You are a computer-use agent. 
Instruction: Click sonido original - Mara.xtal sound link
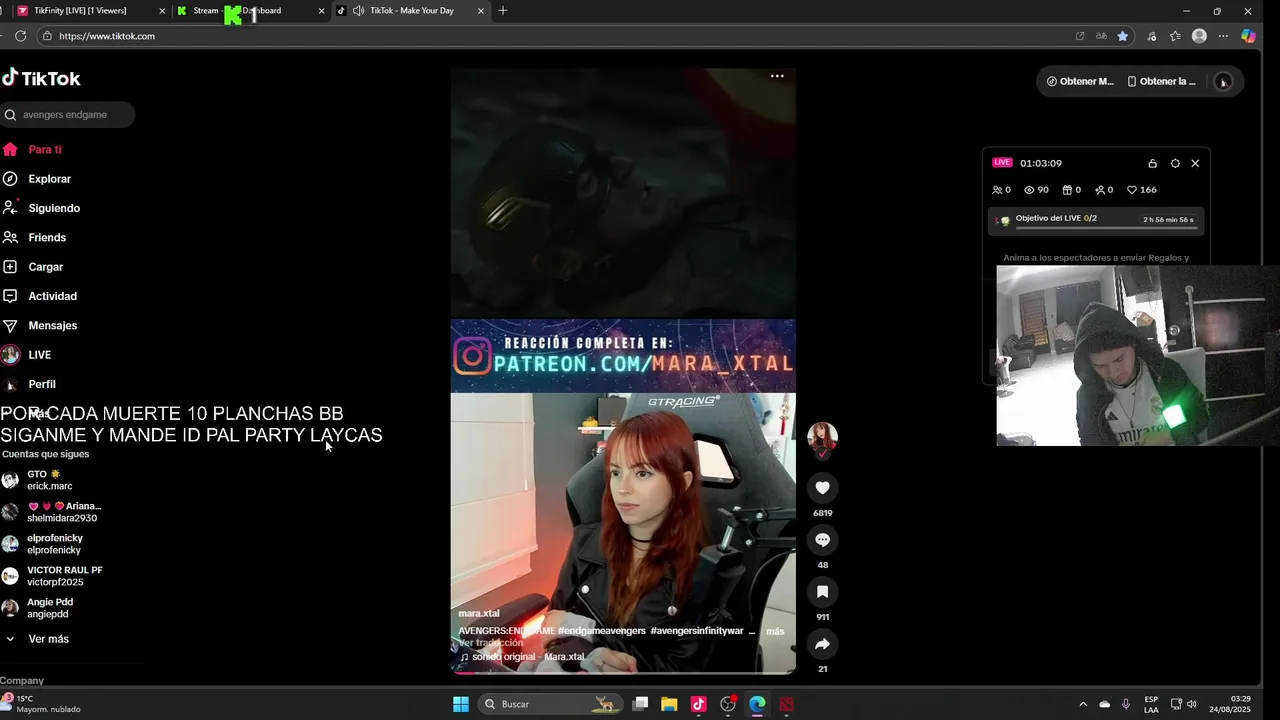click(x=528, y=657)
